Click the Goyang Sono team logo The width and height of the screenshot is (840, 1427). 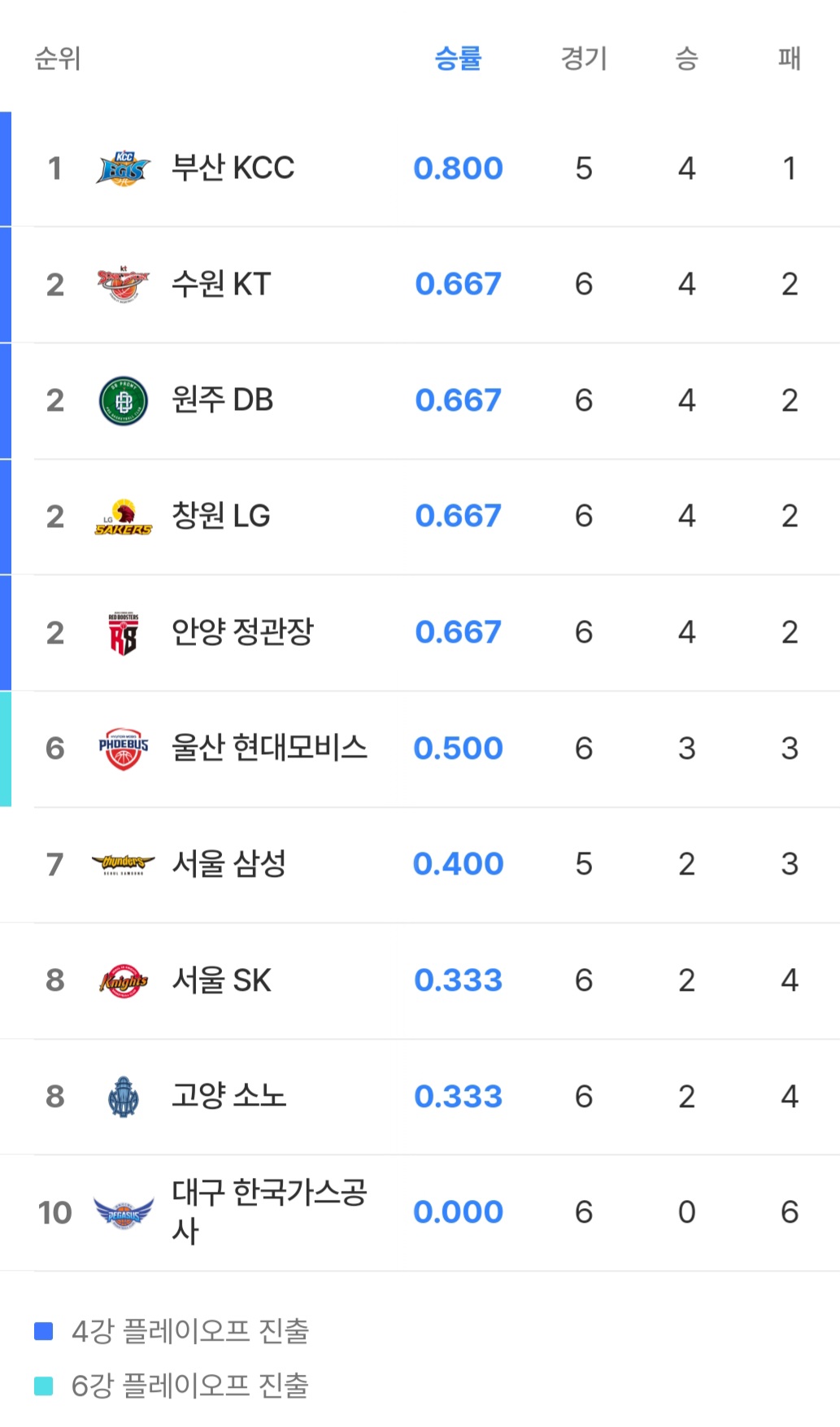[123, 1097]
